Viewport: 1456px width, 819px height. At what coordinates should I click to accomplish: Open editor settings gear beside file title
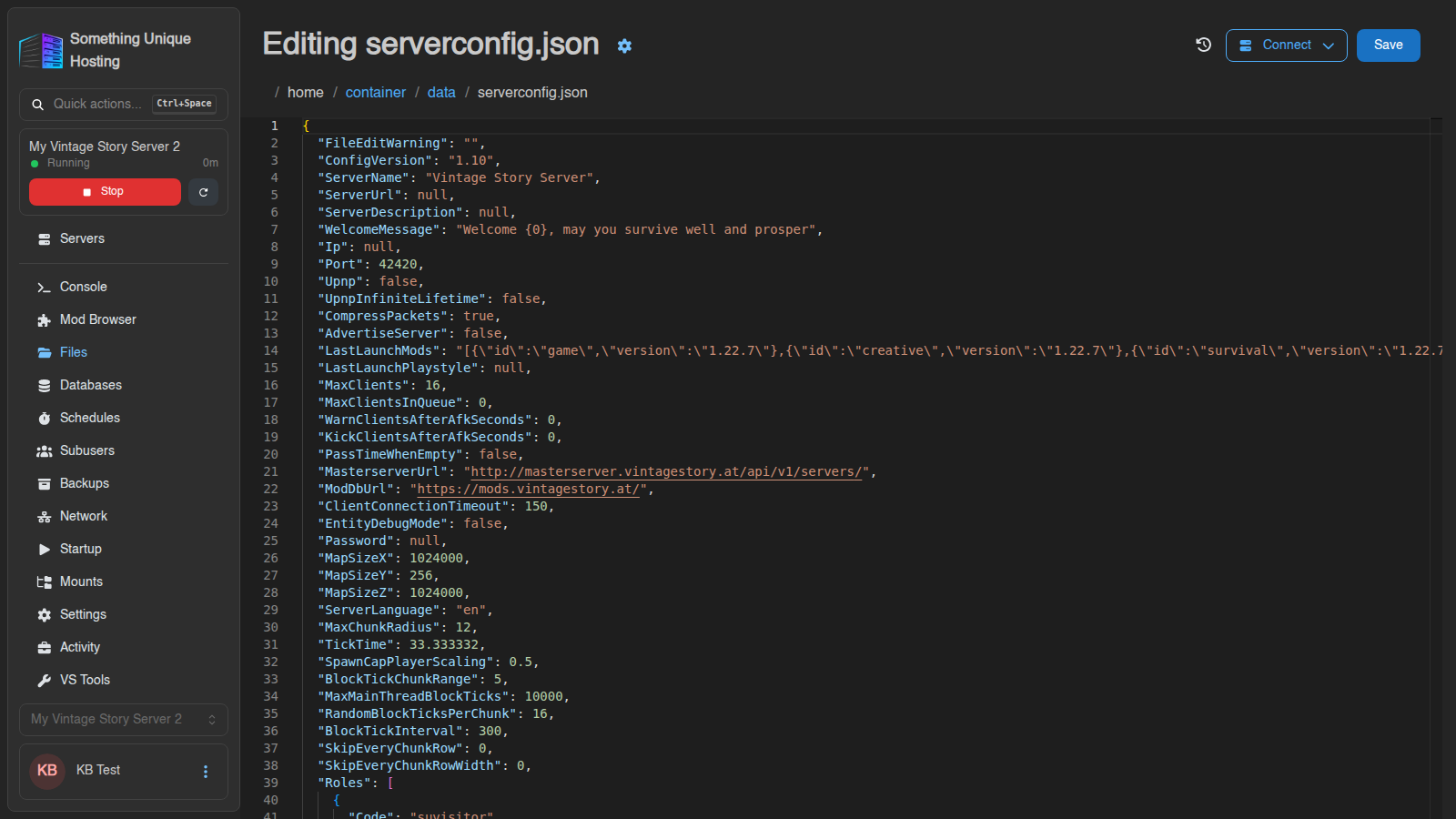pyautogui.click(x=624, y=45)
